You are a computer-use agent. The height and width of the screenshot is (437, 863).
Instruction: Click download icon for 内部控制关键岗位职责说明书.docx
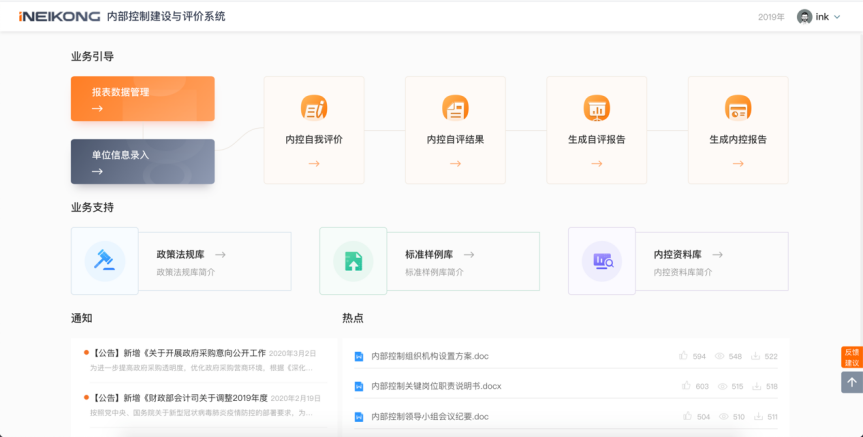coord(756,386)
